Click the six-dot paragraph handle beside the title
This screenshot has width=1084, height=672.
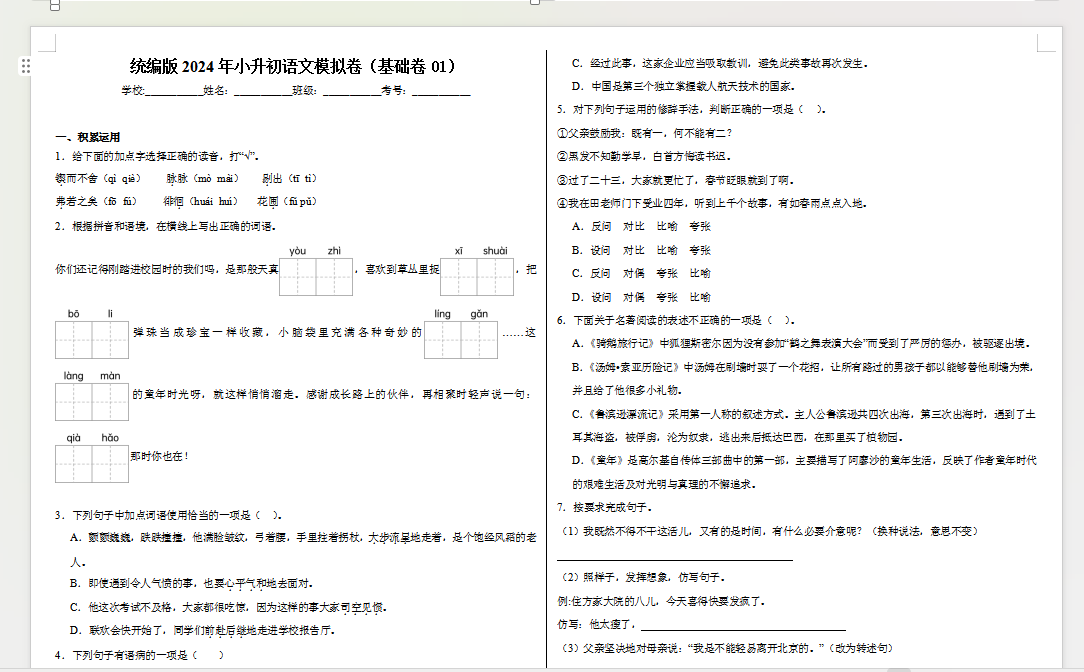click(26, 66)
